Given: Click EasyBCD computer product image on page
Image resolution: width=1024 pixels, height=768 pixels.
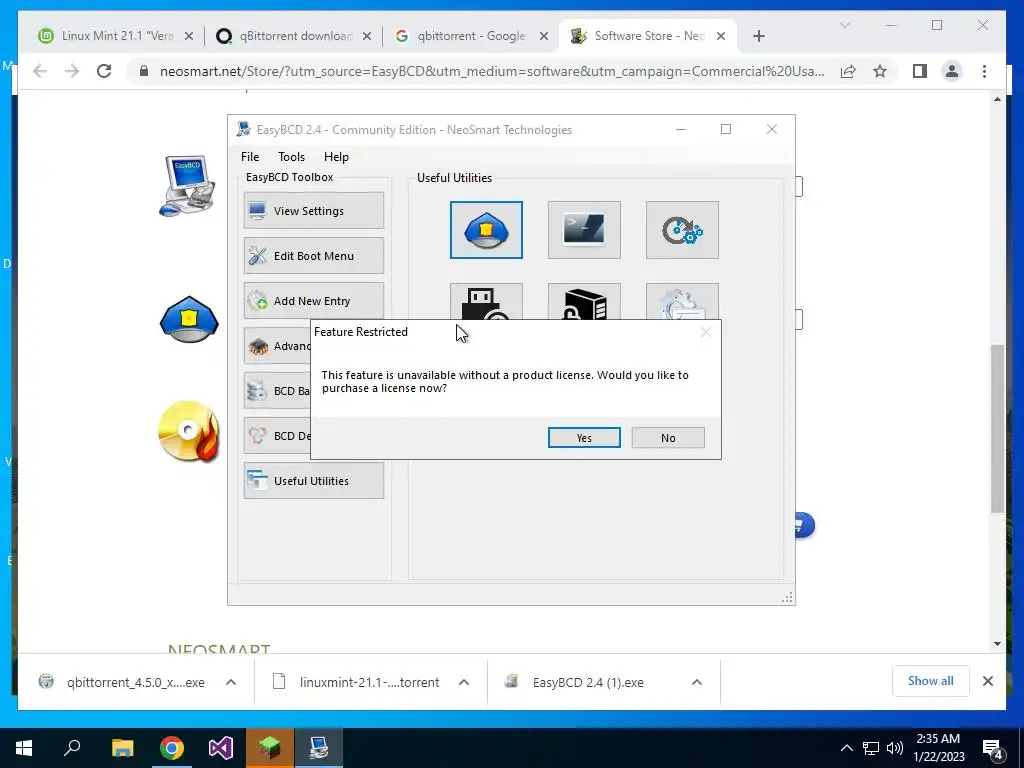Looking at the screenshot, I should (x=188, y=186).
